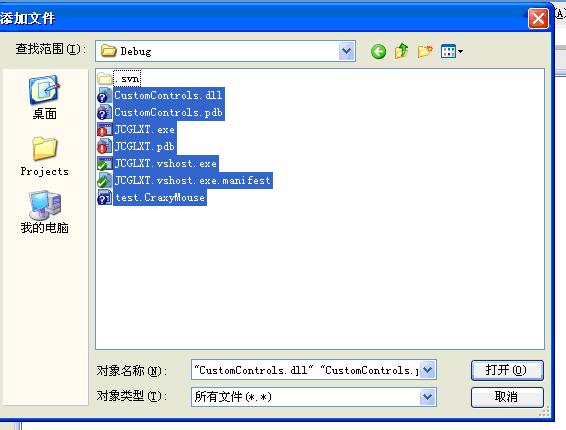Screen dimensions: 566x430
Task: Go up one folder level
Action: [401, 51]
